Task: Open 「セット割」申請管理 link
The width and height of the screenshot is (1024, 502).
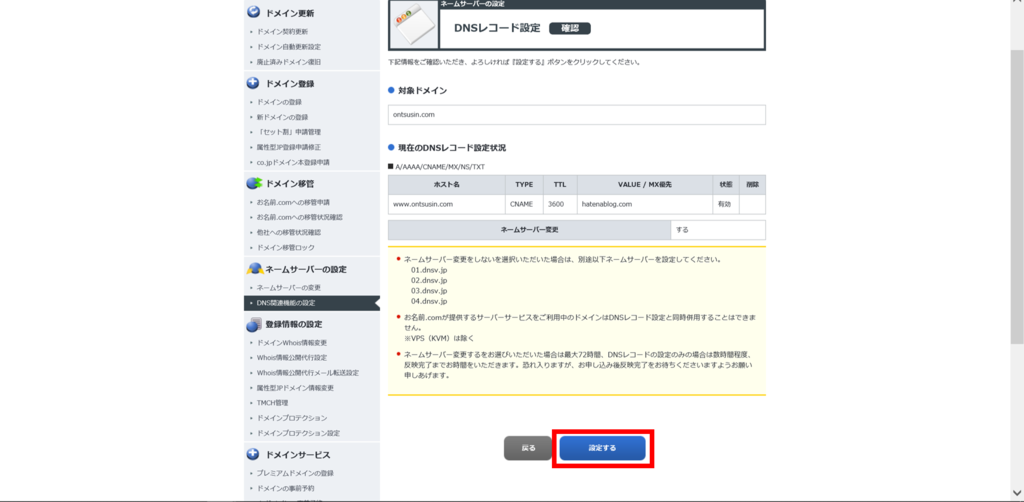Action: point(289,132)
